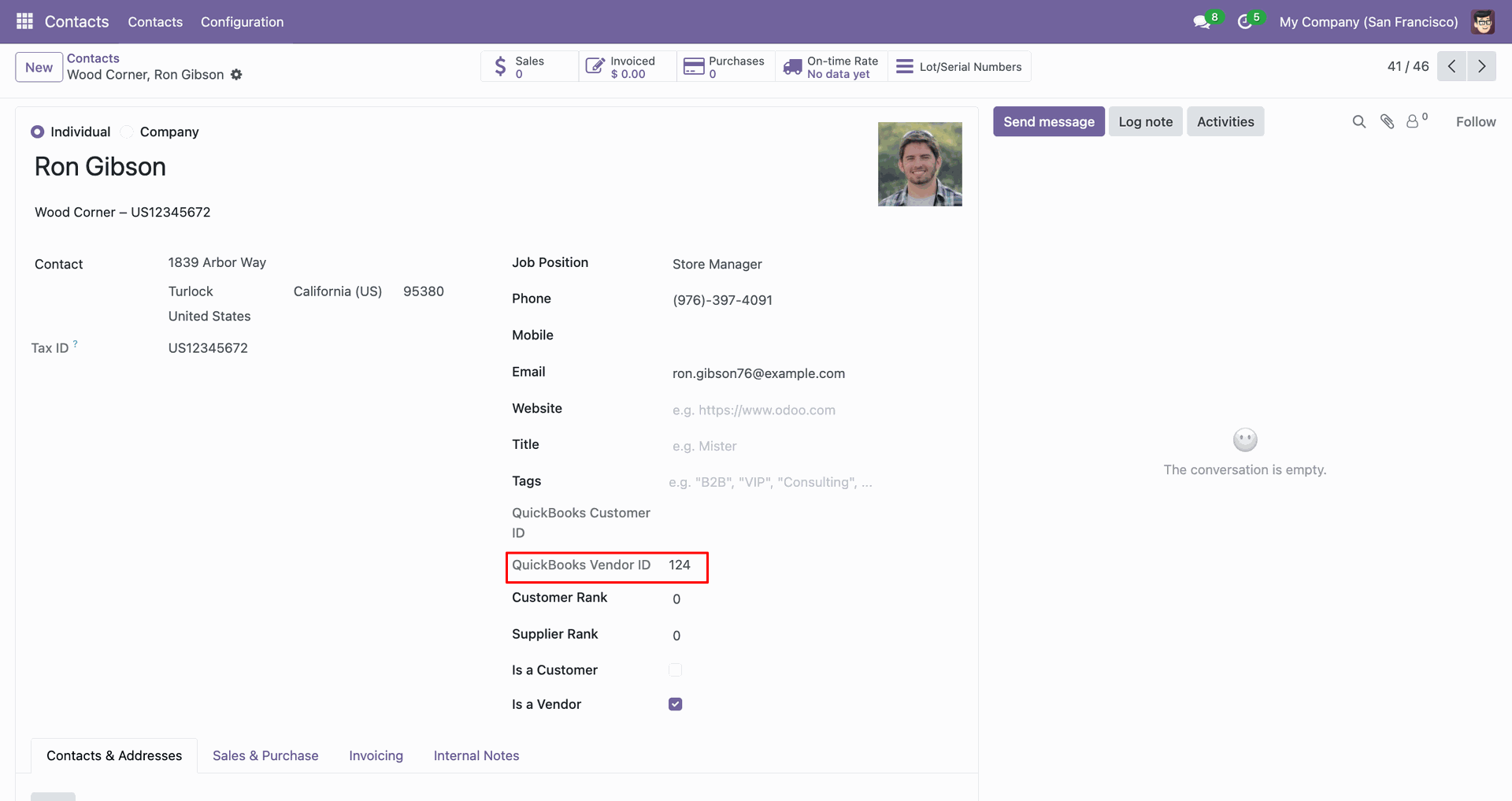Screen dimensions: 1512x801
Task: Open Lot/Serial Numbers stat button
Action: click(959, 67)
